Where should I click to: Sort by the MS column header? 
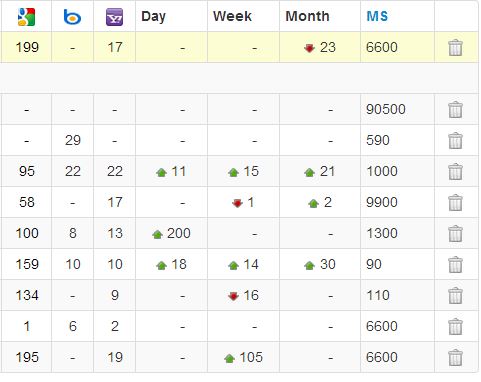pyautogui.click(x=377, y=16)
